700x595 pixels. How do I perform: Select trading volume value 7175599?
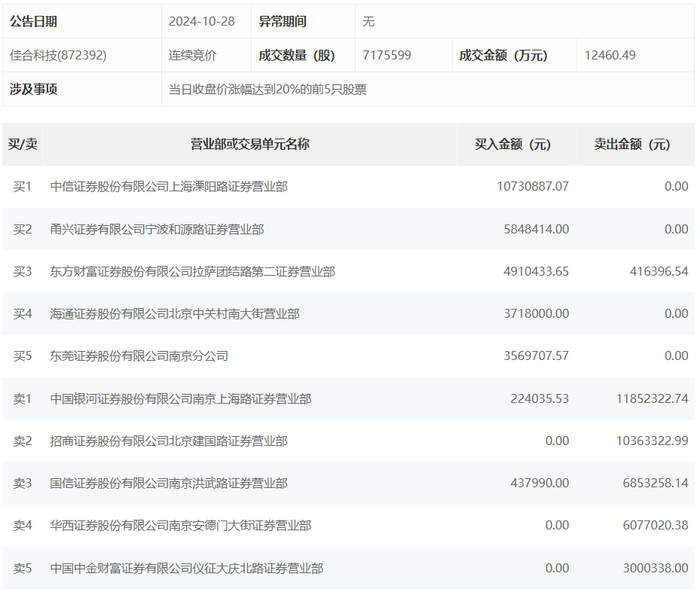pos(387,55)
